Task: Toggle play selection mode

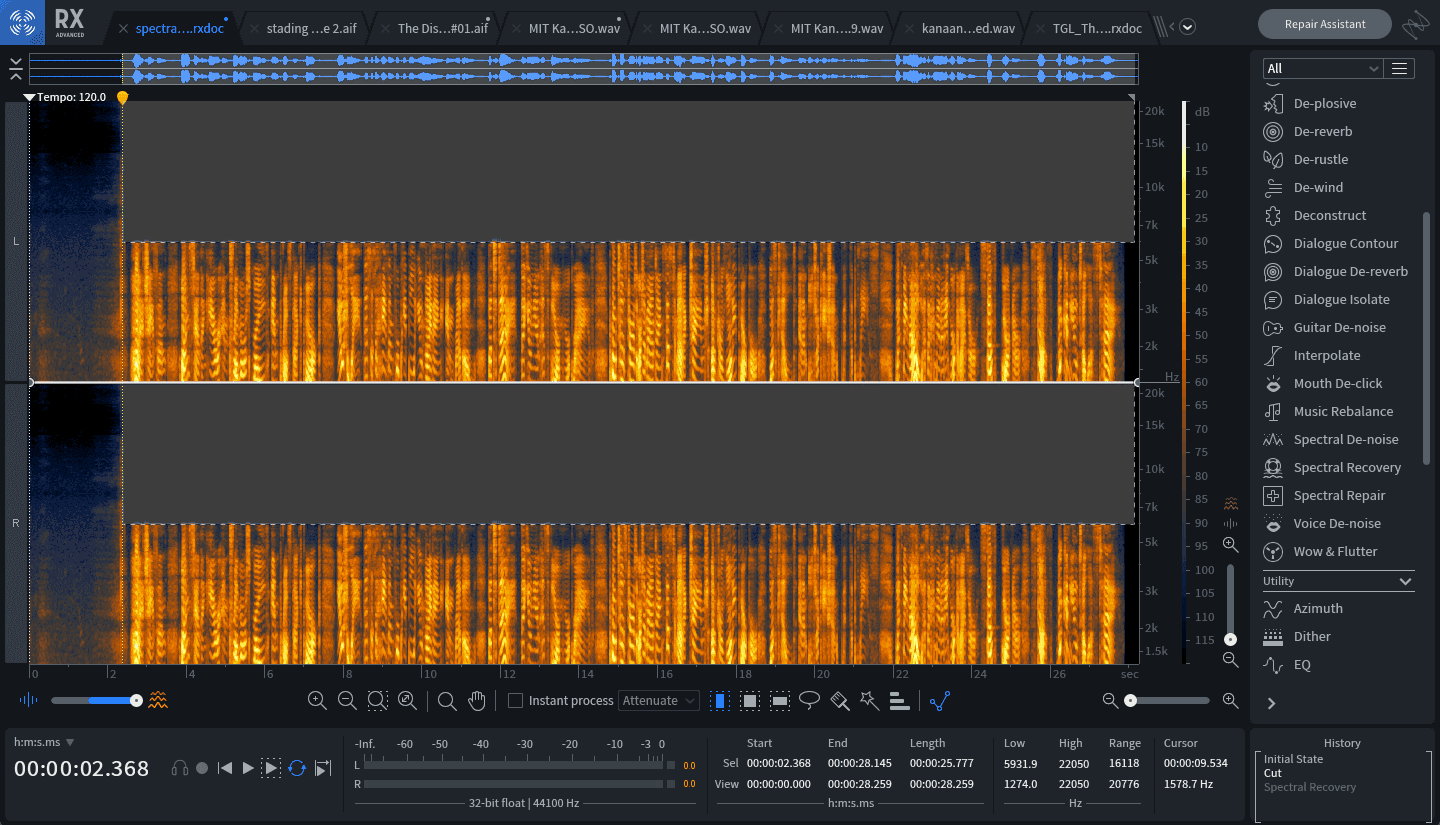Action: point(271,768)
